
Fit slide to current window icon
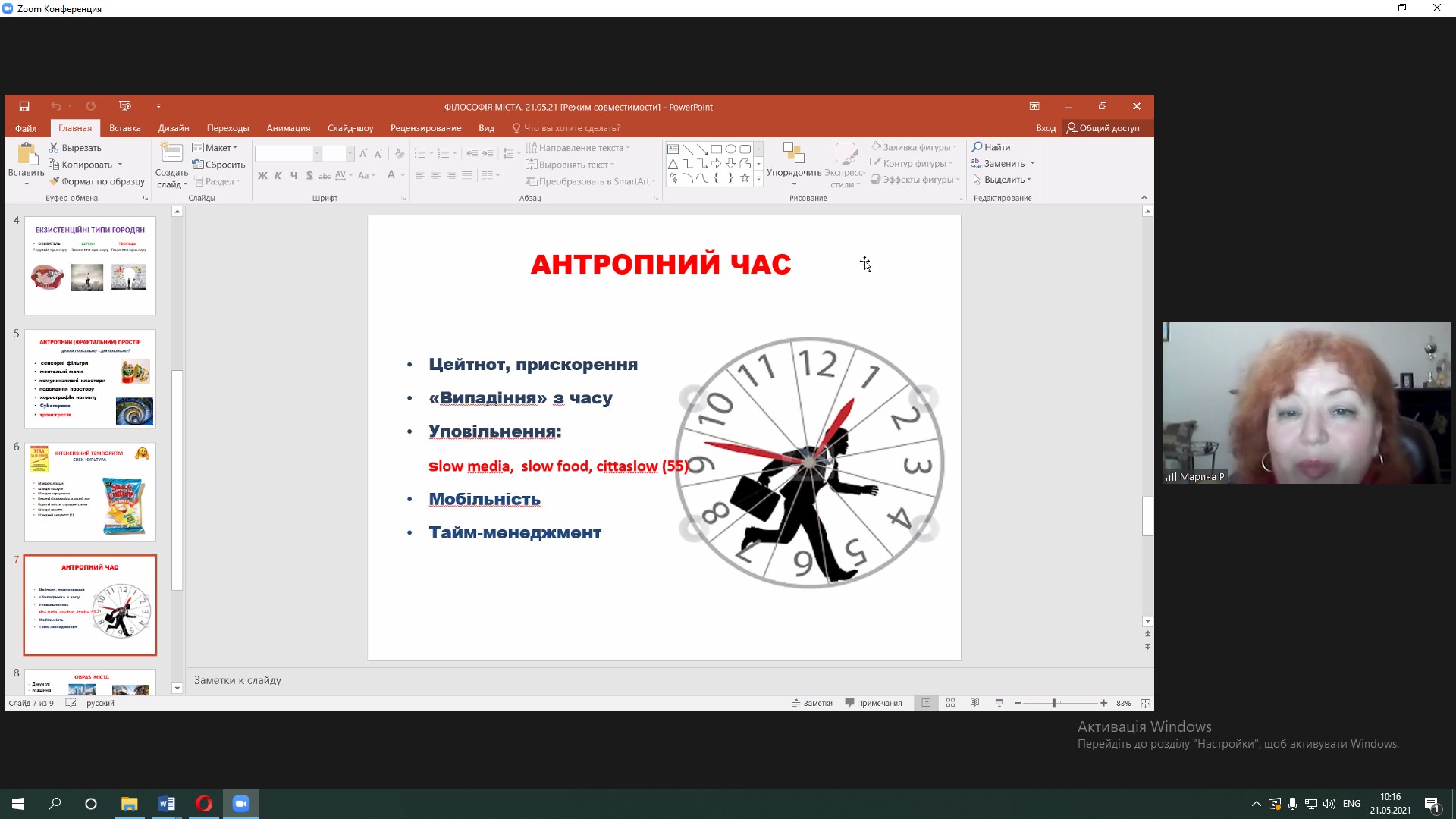[x=1145, y=704]
